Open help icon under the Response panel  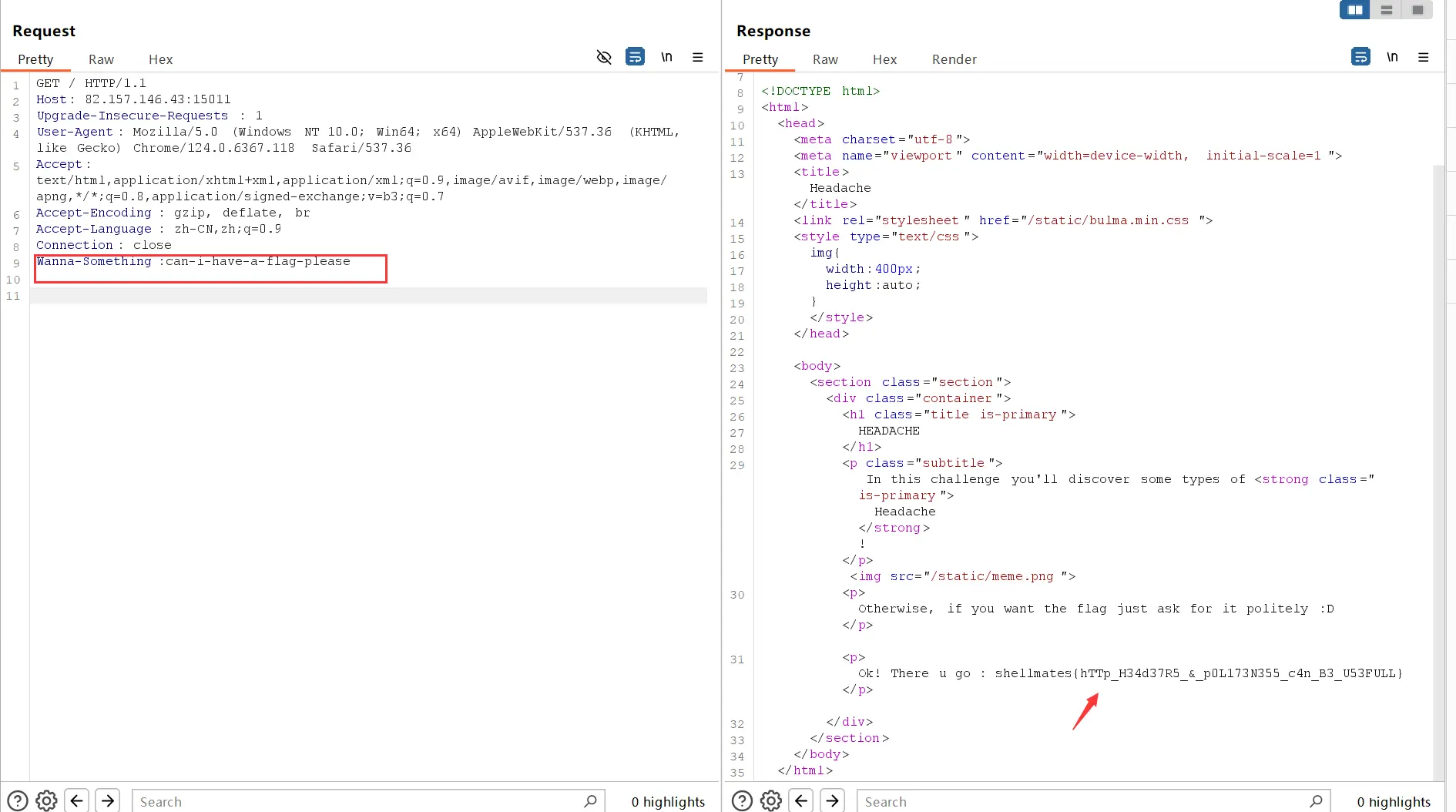tap(742, 801)
